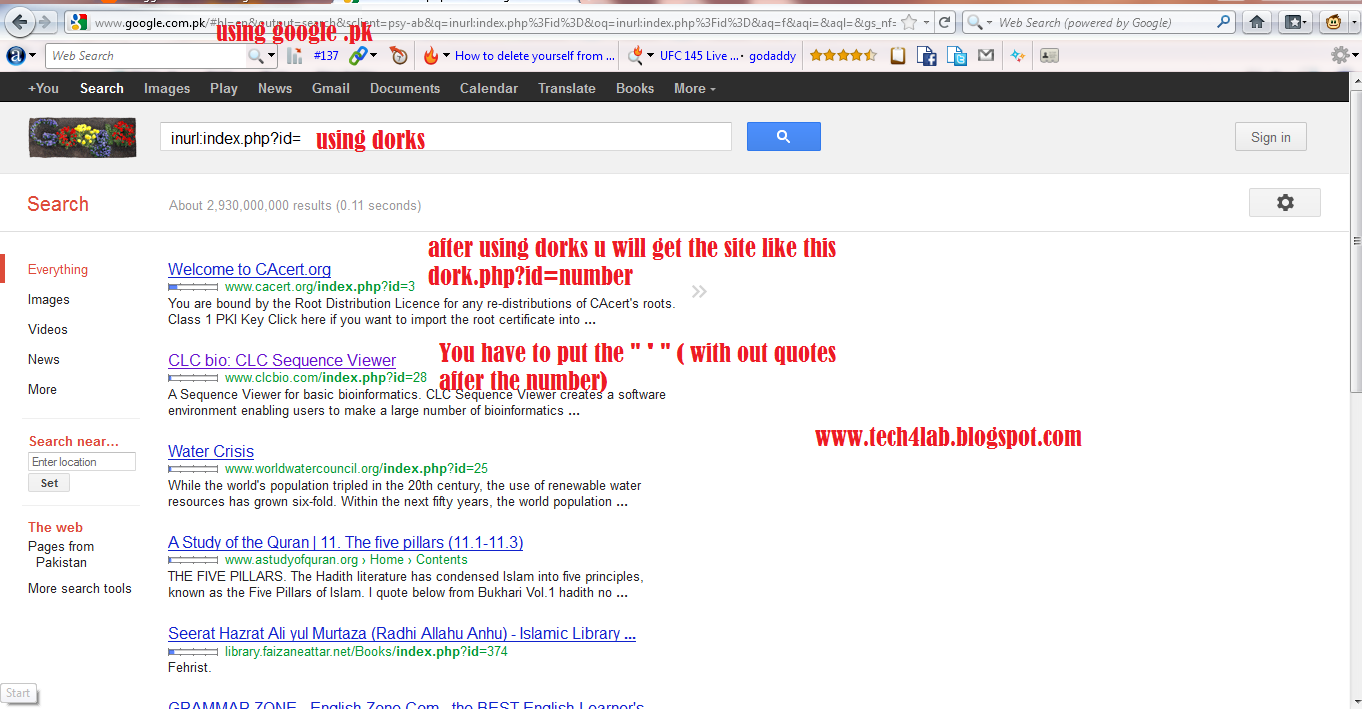
Task: Open Google search settings gear button
Action: [x=1285, y=203]
